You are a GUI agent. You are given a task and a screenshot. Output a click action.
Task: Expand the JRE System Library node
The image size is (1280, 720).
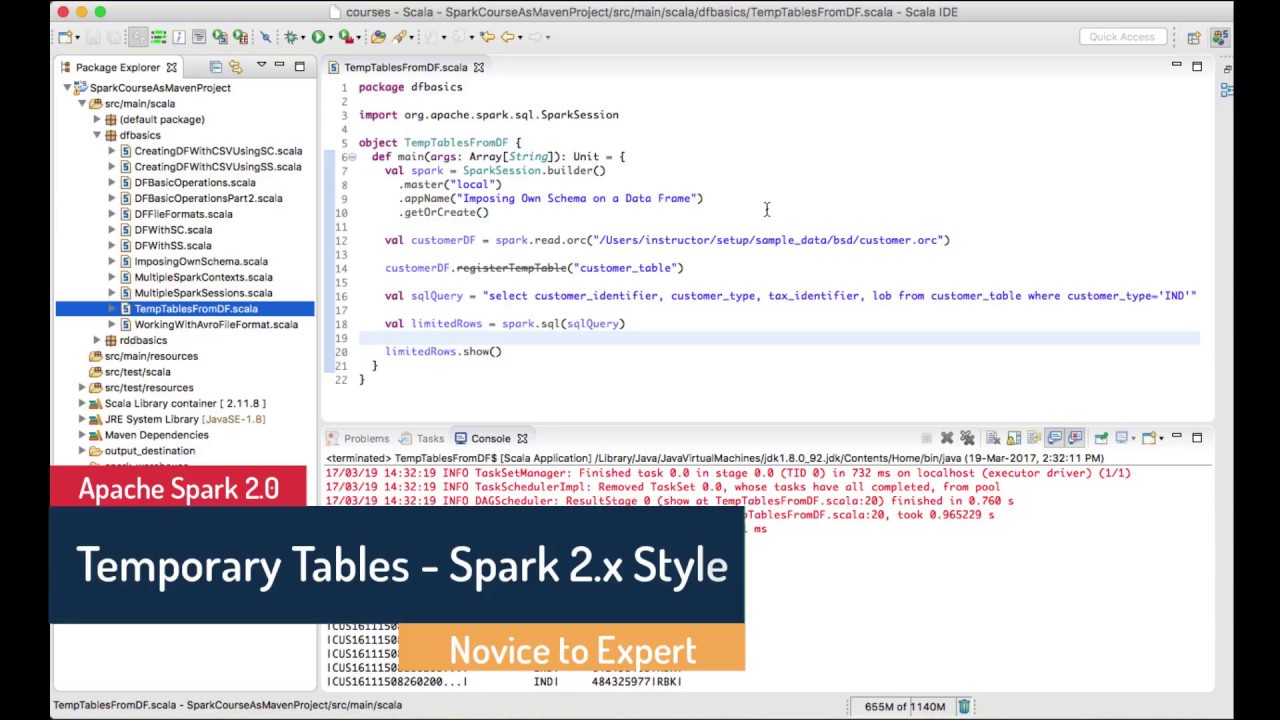[82, 420]
